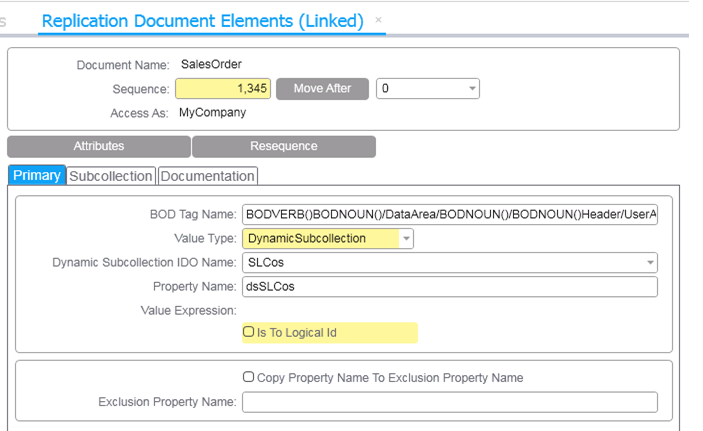Click the Sequence field showing 1,345
Image resolution: width=703 pixels, height=431 pixels.
(x=223, y=88)
